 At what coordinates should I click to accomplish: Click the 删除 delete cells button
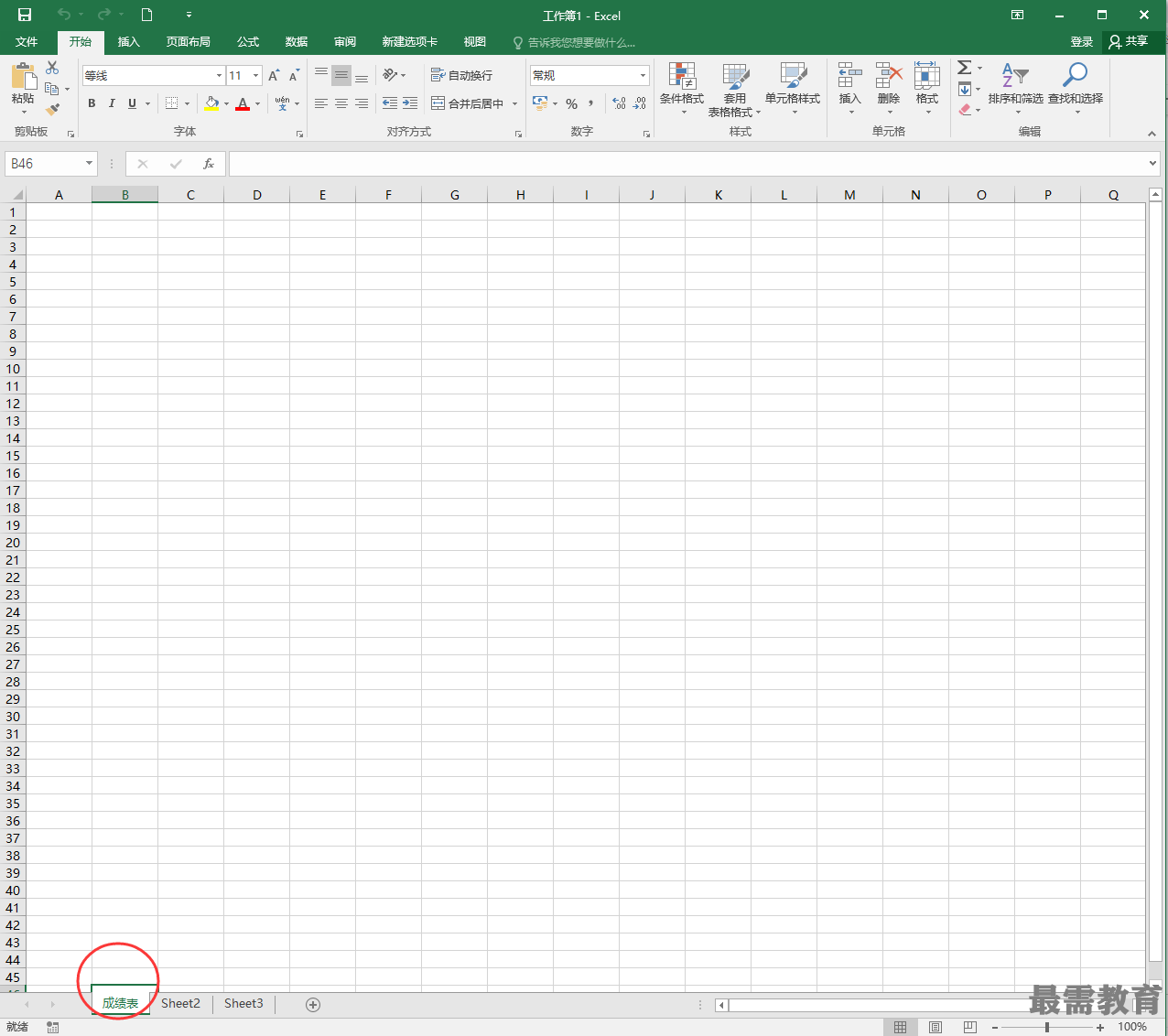(889, 89)
